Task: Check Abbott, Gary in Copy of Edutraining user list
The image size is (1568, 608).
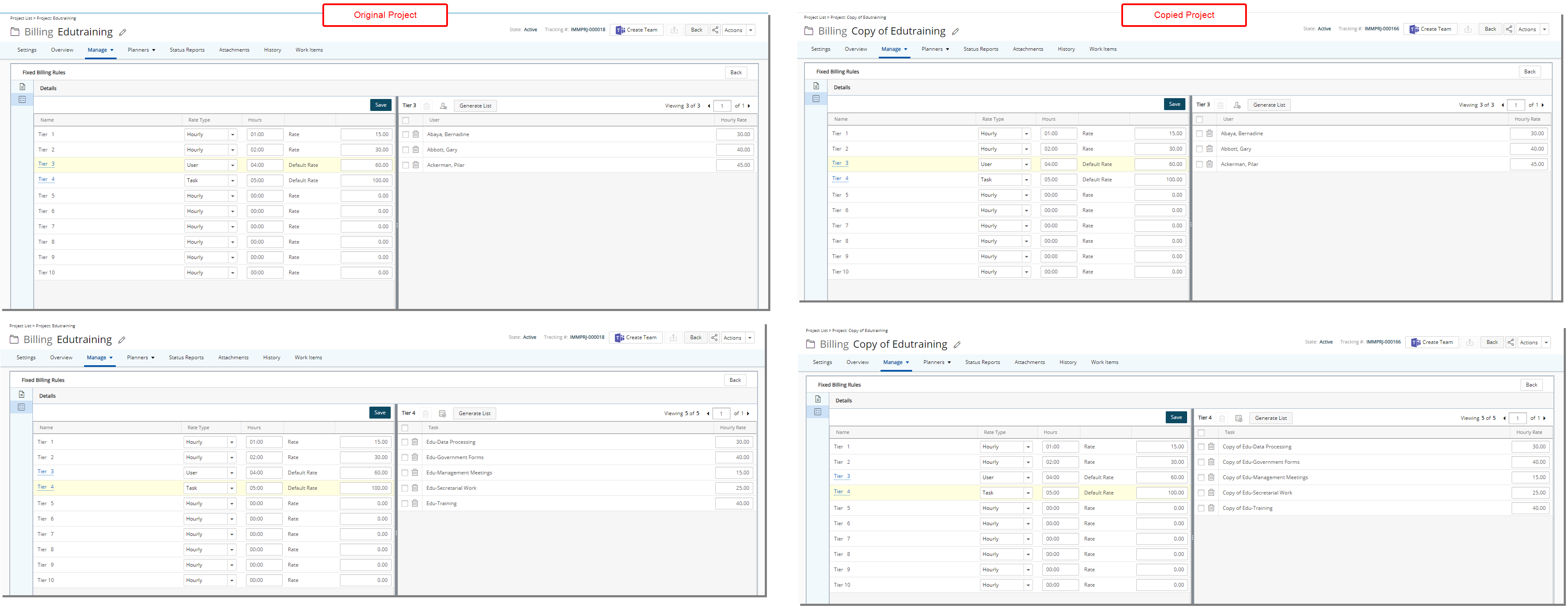Action: [1199, 149]
